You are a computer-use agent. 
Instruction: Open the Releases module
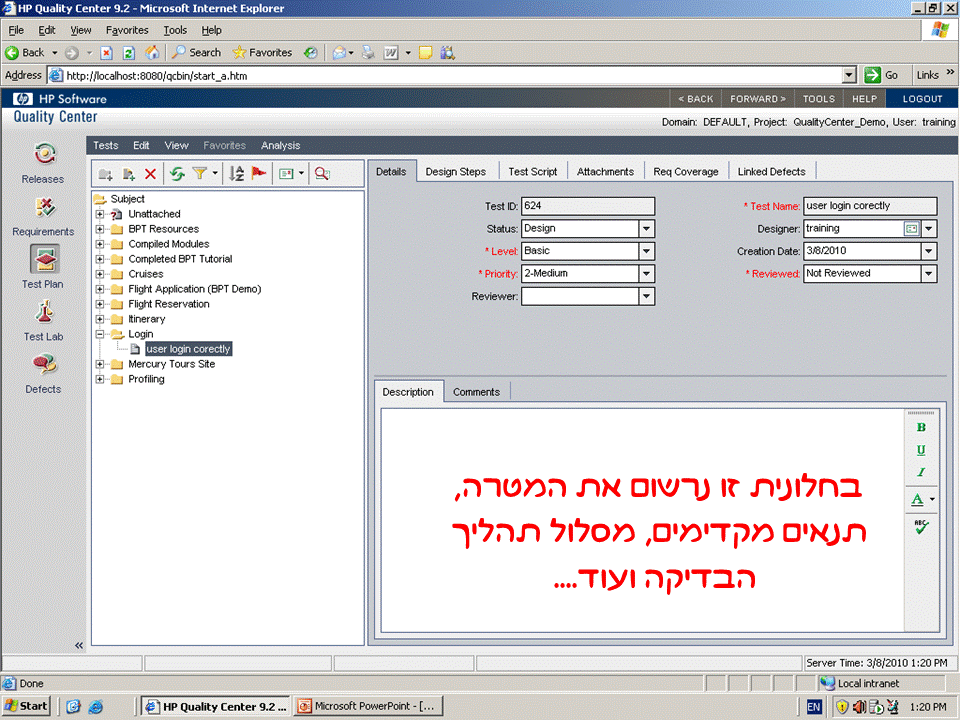pyautogui.click(x=43, y=163)
